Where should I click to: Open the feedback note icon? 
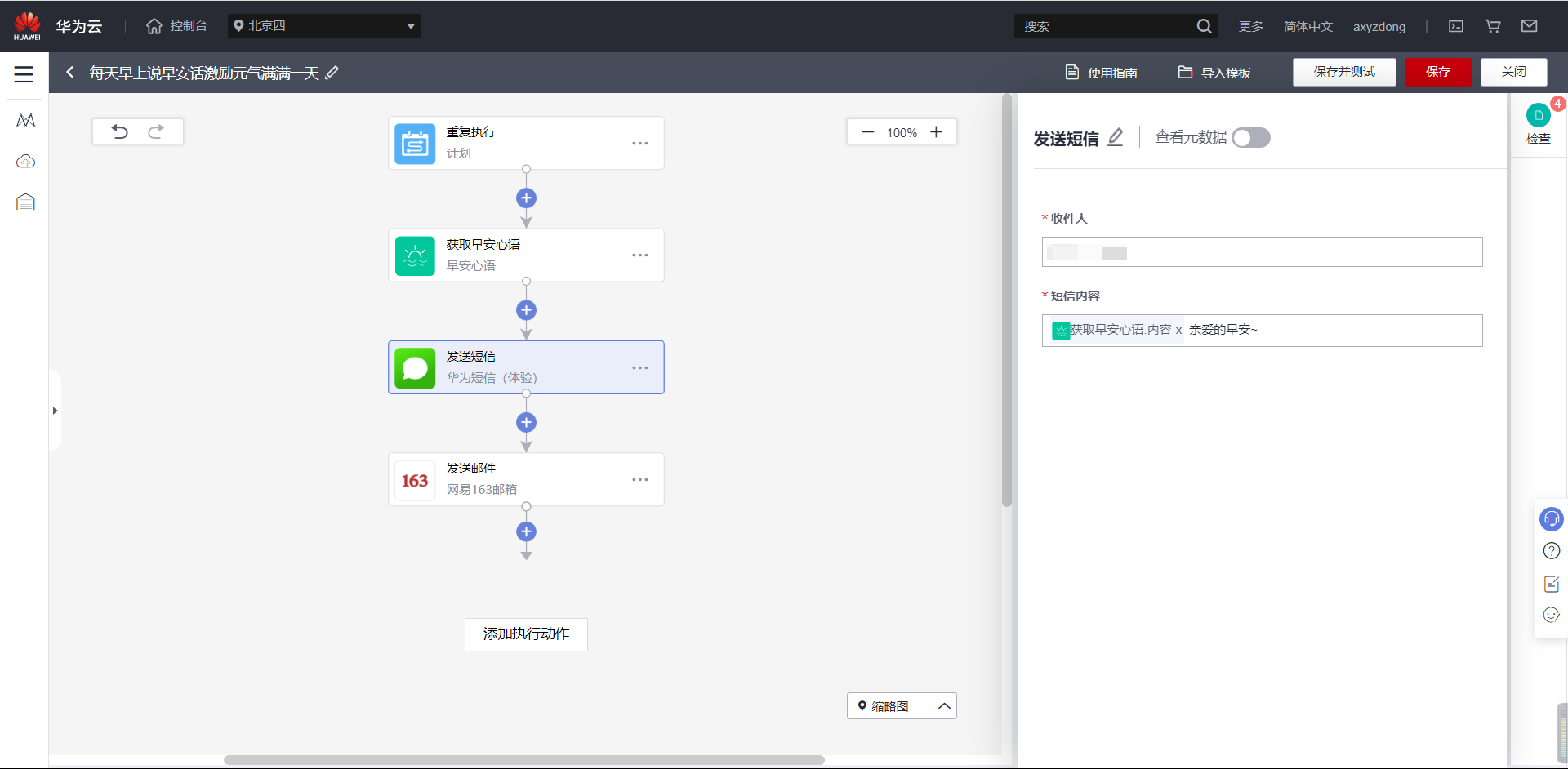coord(1551,584)
